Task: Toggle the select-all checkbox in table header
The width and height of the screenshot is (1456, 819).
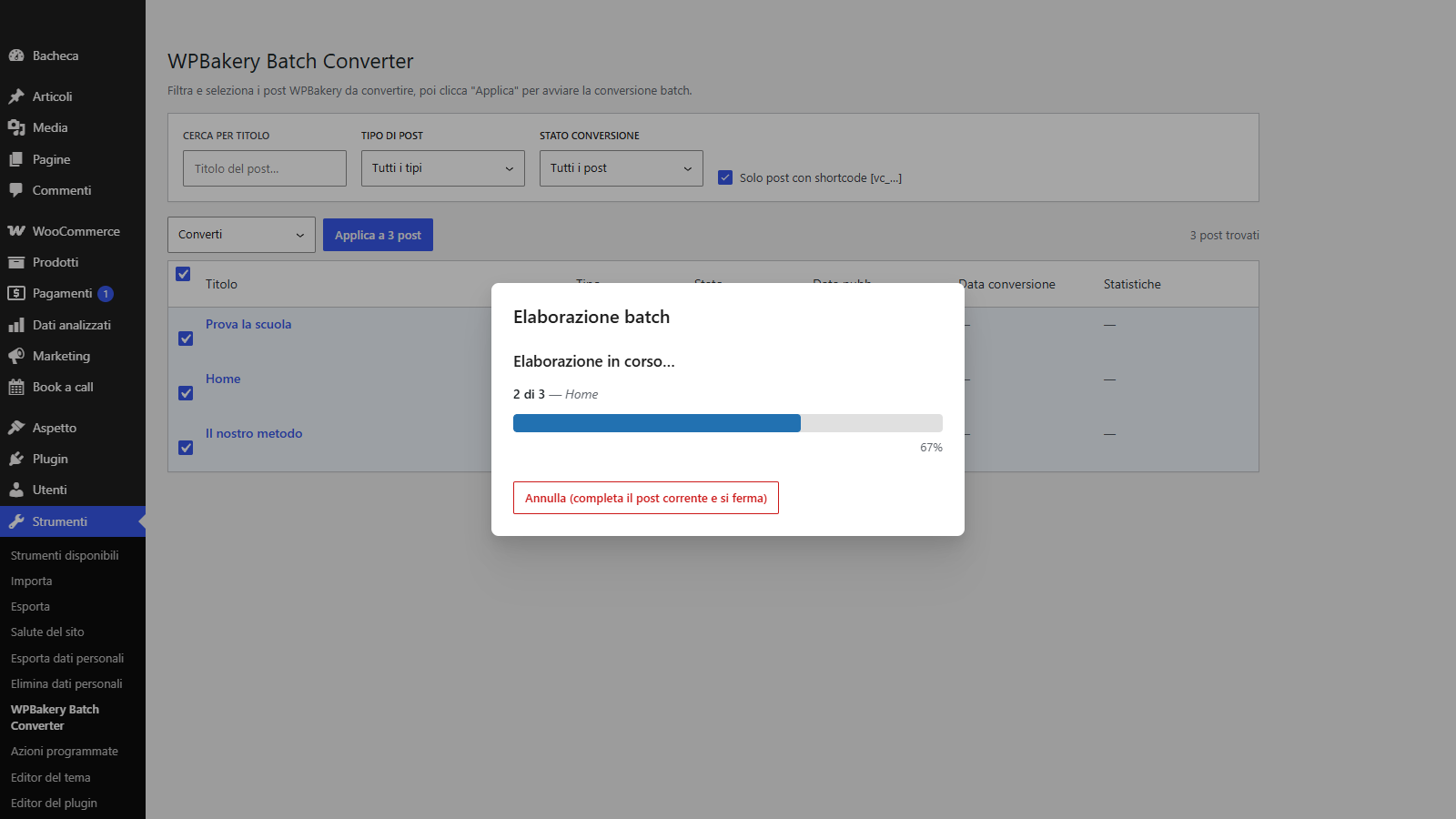Action: click(x=183, y=274)
